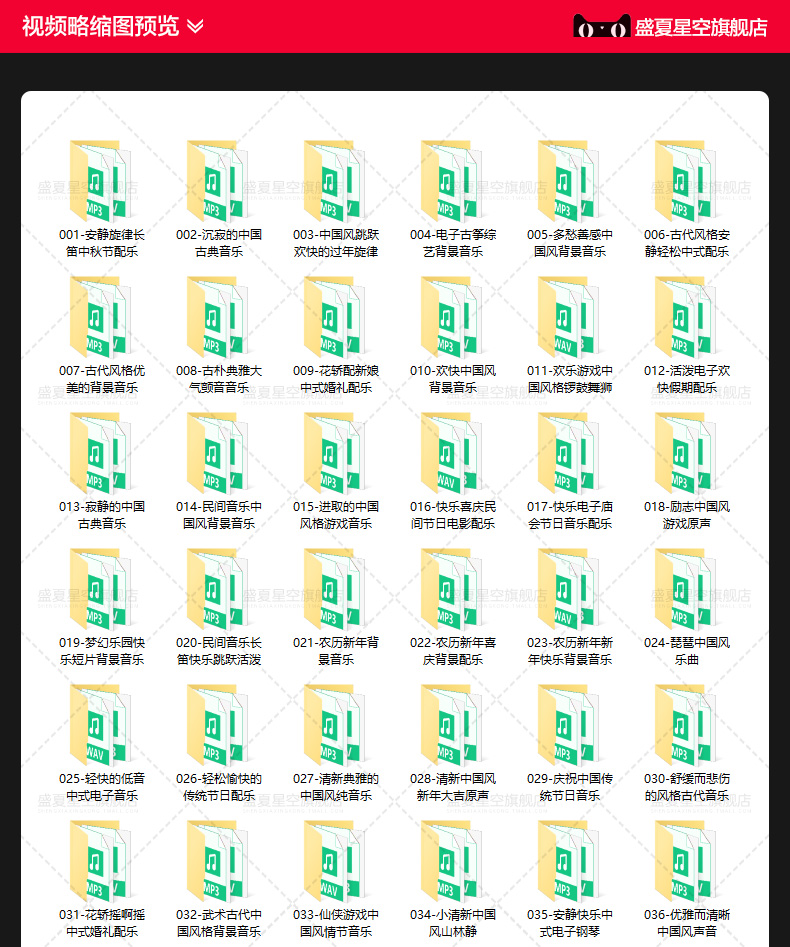This screenshot has height=947, width=790.
Task: Expand the 视频略缩图预览 chevron arrow
Action: [x=195, y=27]
